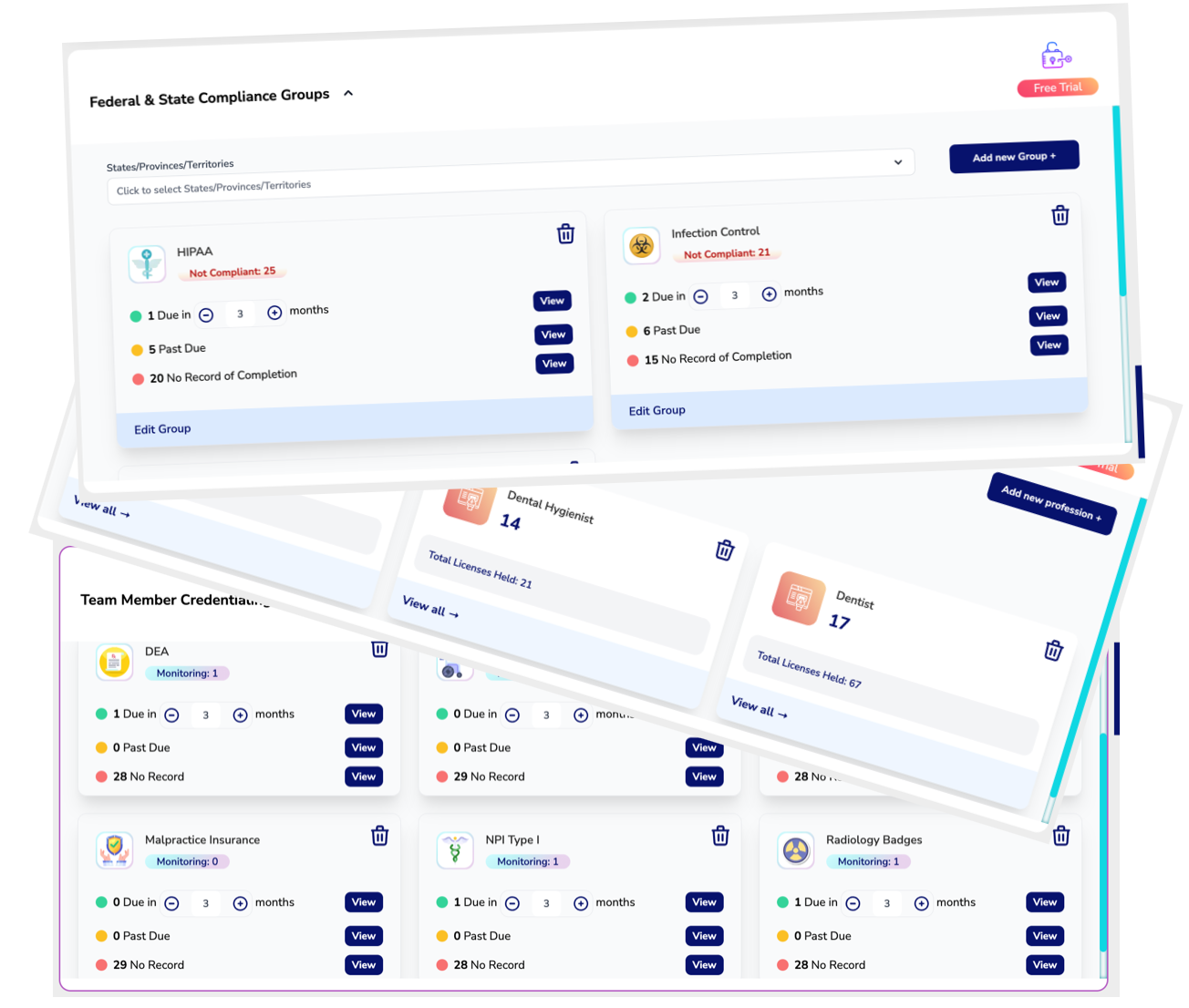1189x1008 pixels.
Task: Collapse Federal & State Compliance Groups section
Action: 348,93
